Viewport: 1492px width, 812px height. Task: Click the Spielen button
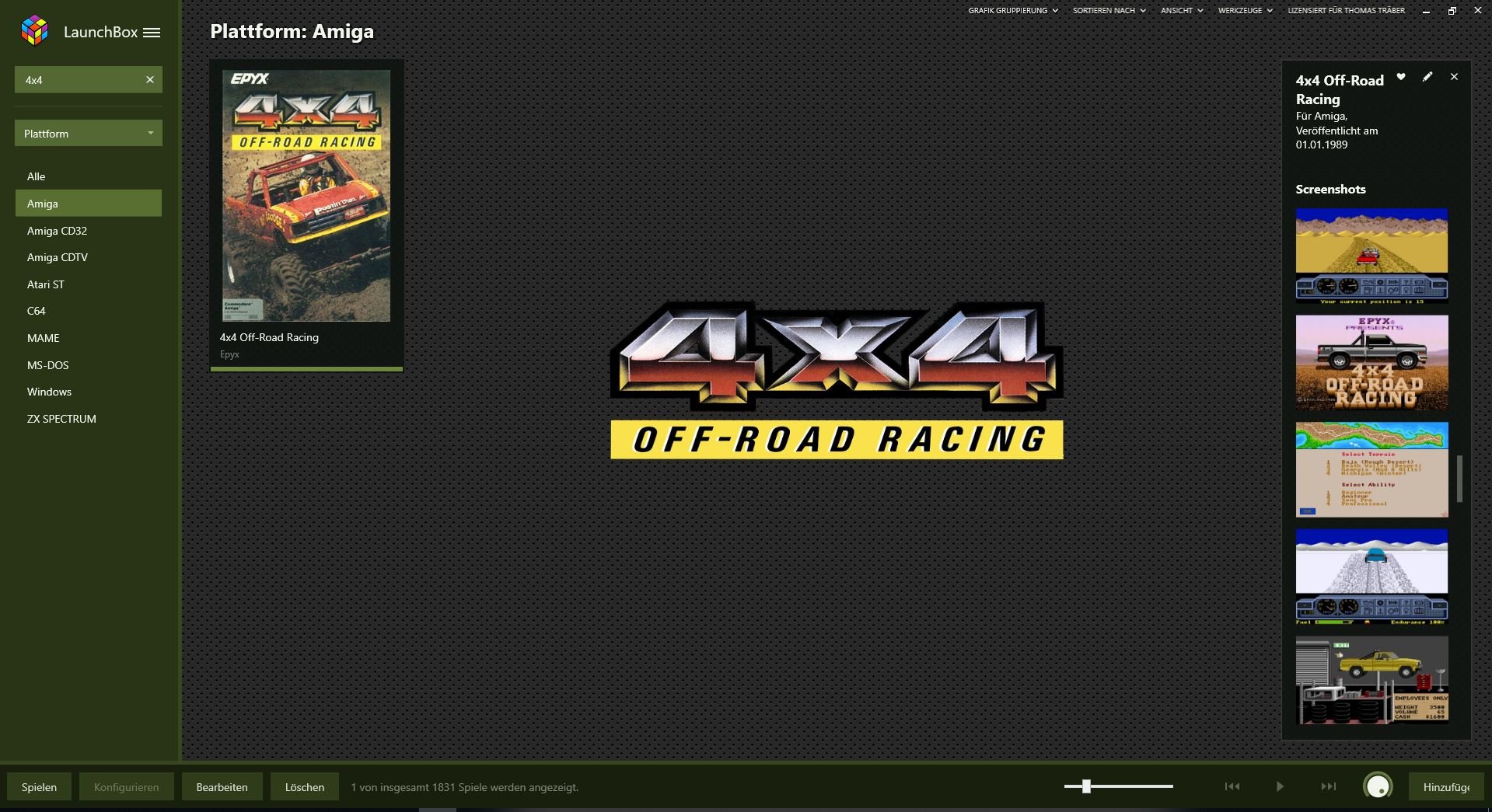click(x=39, y=787)
